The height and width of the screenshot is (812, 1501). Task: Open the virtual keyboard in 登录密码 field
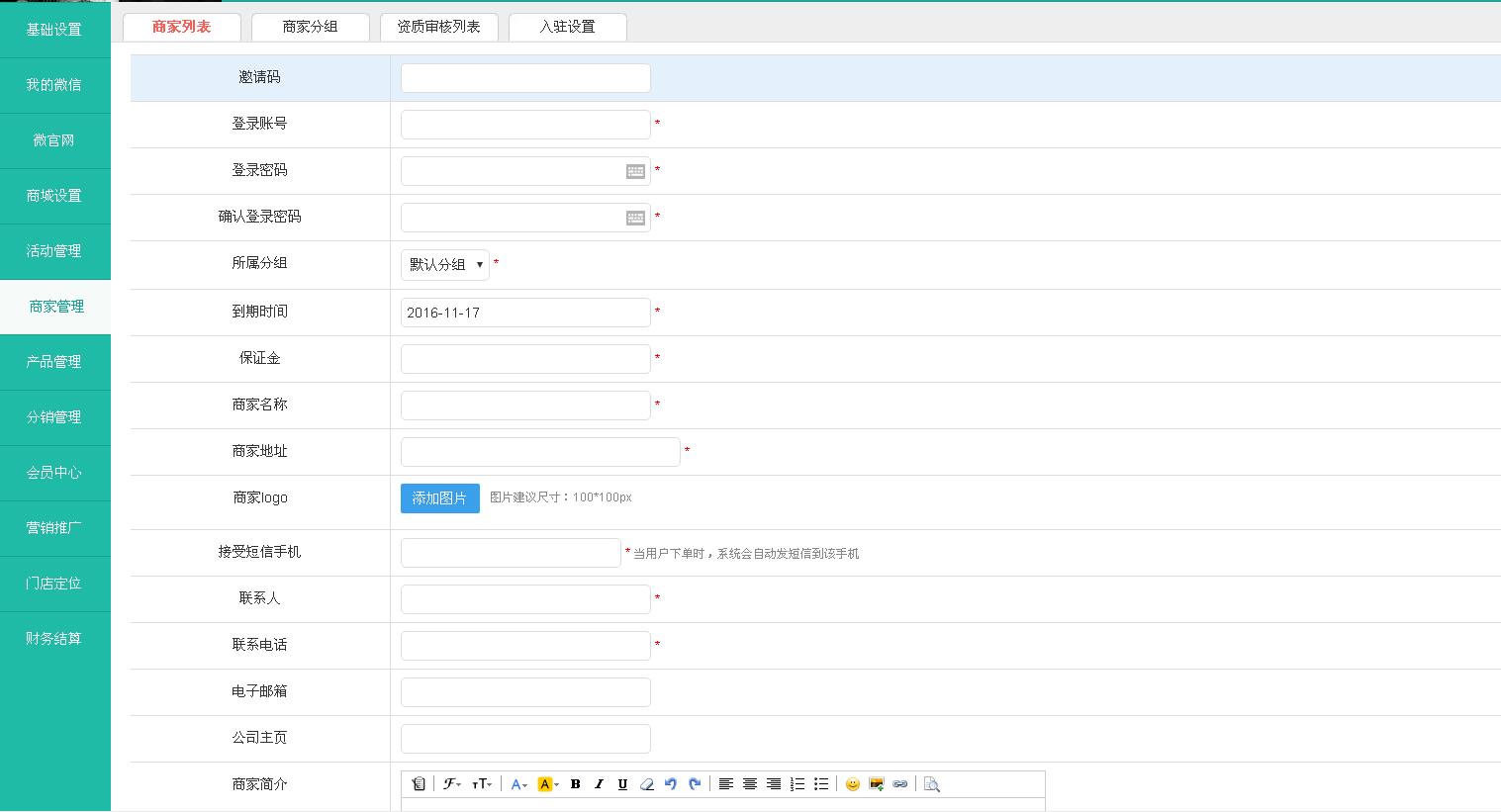coord(635,172)
